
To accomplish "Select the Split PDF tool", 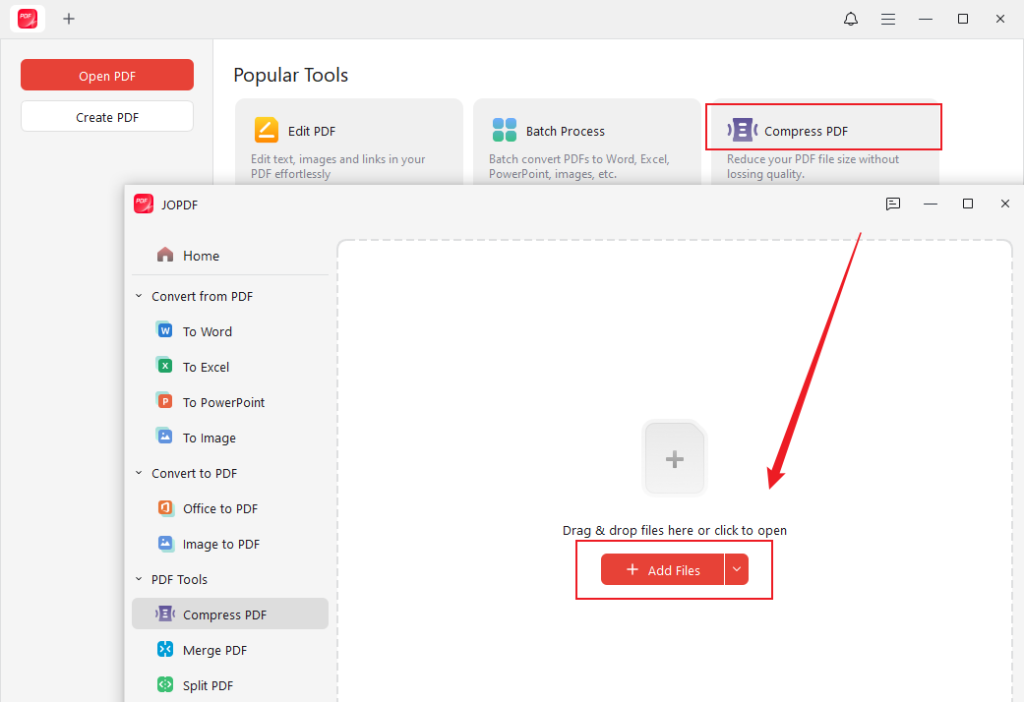I will [210, 685].
